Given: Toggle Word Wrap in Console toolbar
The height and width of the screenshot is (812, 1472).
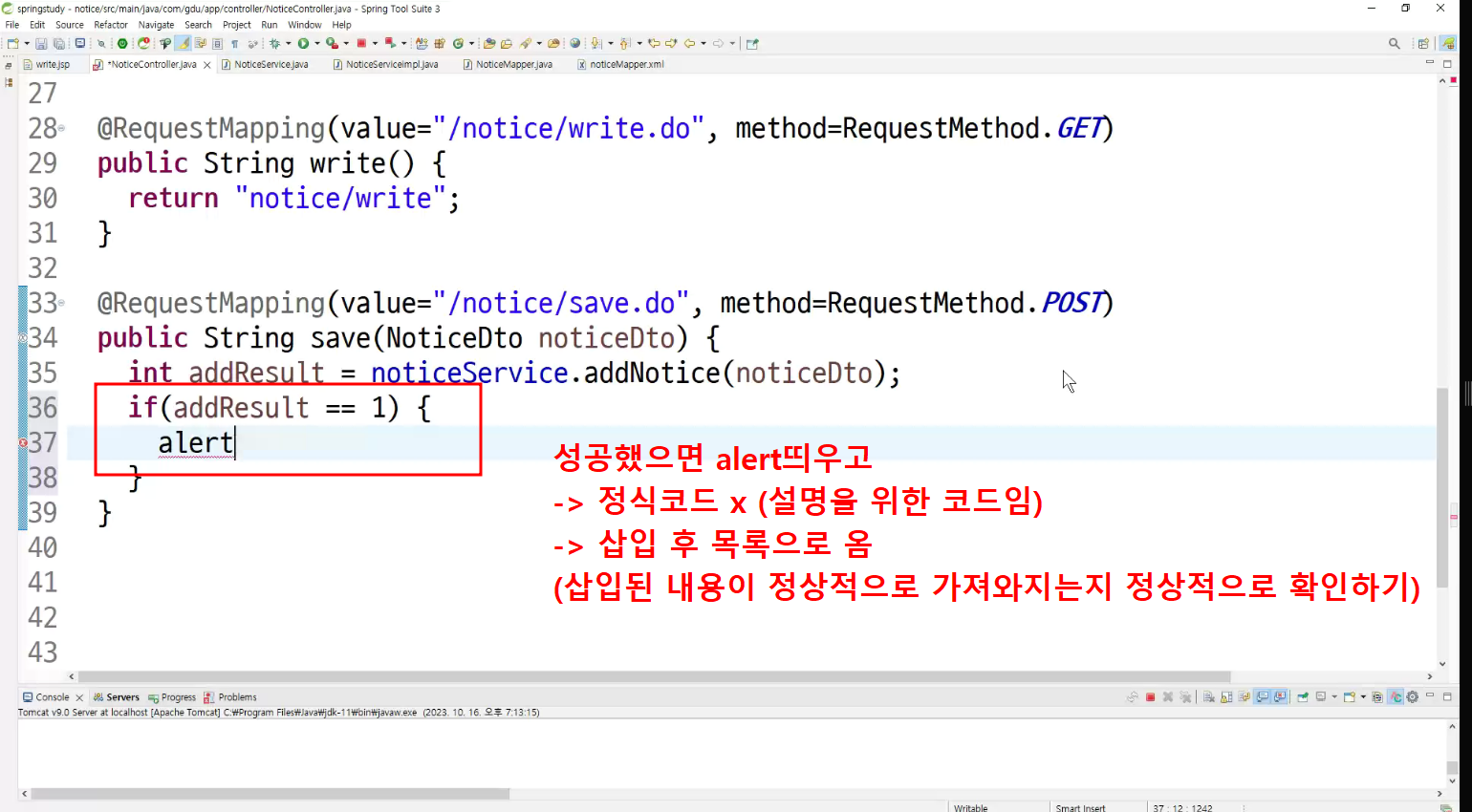Looking at the screenshot, I should coord(1245,697).
